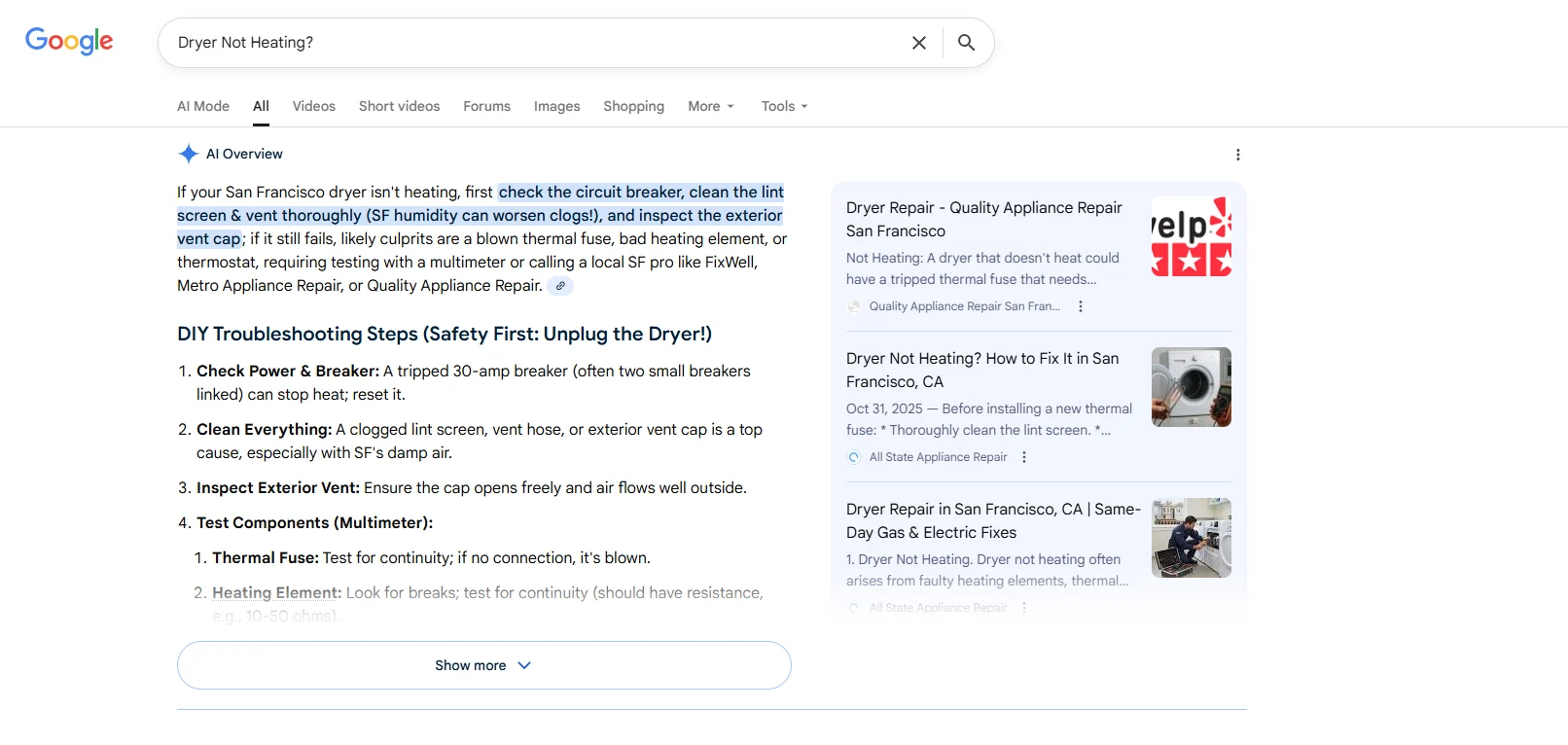
Task: Expand the More search filters dropdown
Action: (710, 106)
